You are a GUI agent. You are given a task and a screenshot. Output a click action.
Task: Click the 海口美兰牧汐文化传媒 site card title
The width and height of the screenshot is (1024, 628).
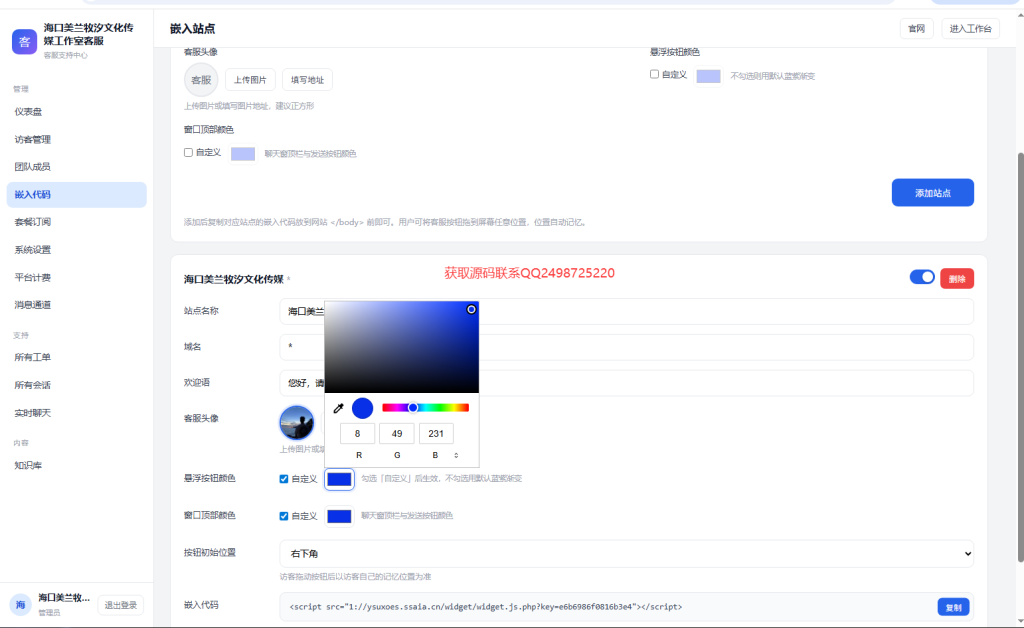point(234,279)
